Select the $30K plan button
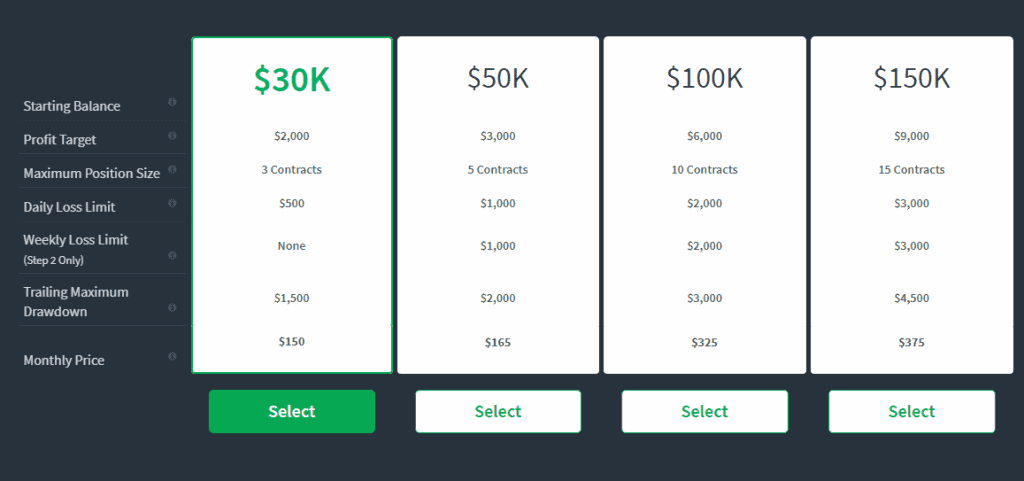The width and height of the screenshot is (1024, 481). click(292, 411)
